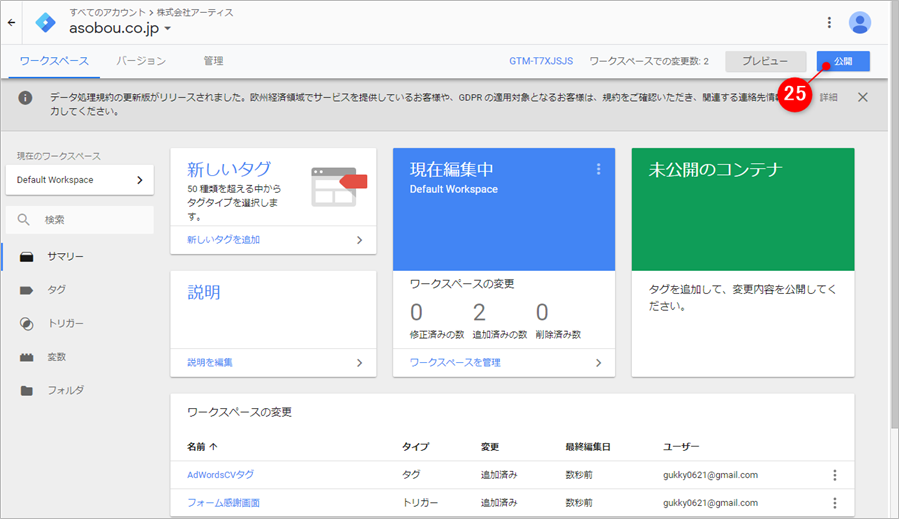
Task: Open the 現在編集中 card three-dot menu
Action: point(598,169)
